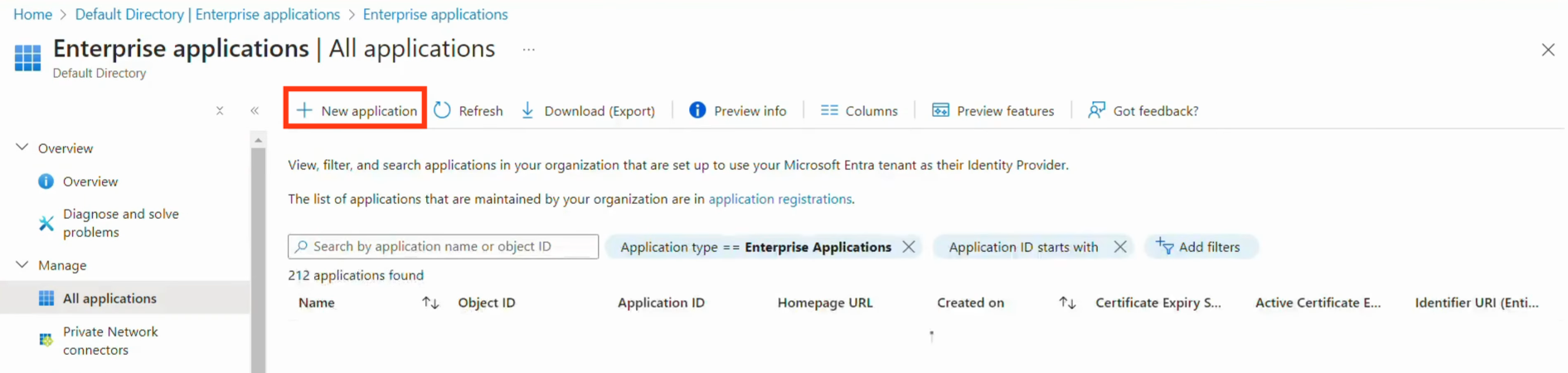
Task: Click the New application button
Action: (357, 110)
